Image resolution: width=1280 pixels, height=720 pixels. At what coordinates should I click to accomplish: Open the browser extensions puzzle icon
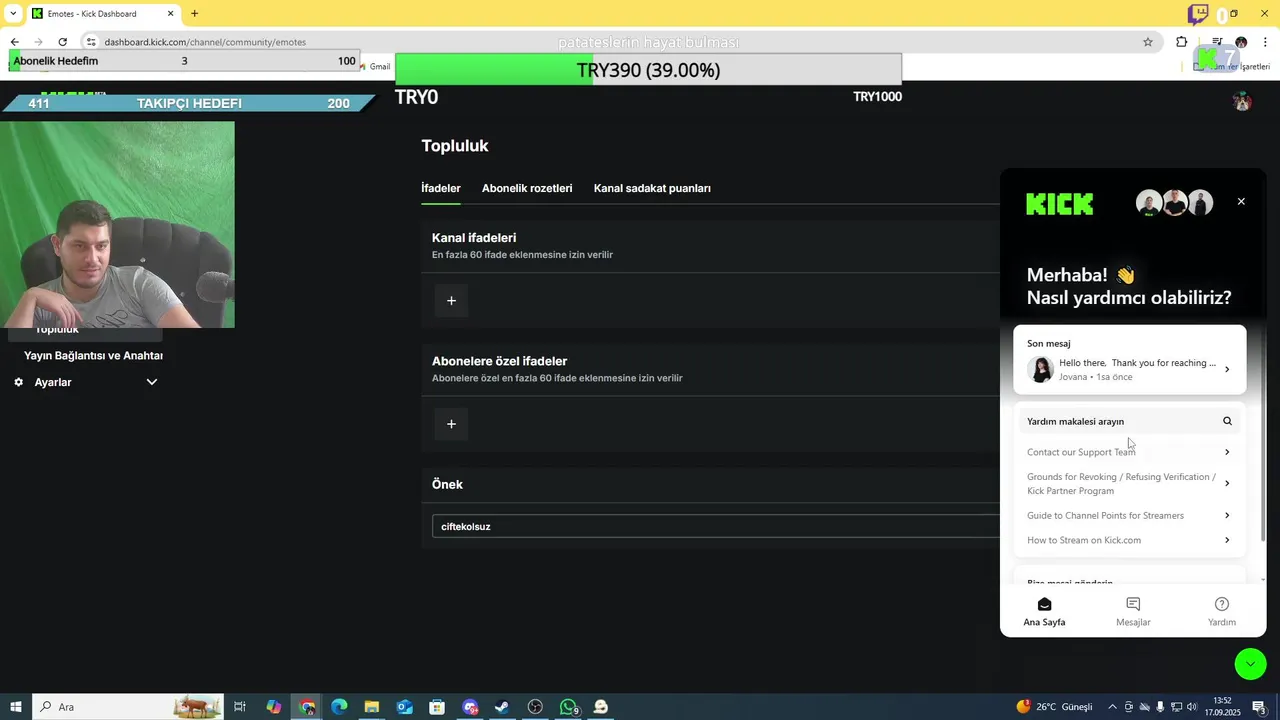tap(1182, 42)
